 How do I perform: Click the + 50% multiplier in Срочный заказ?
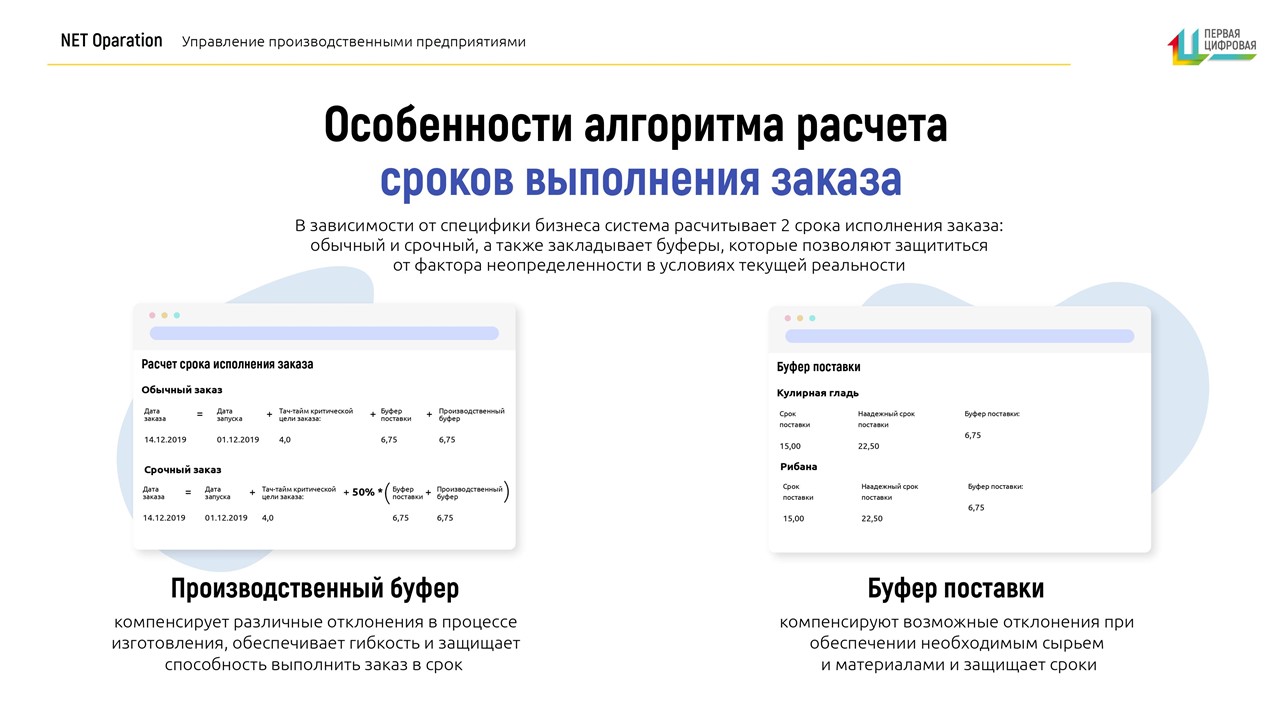pyautogui.click(x=360, y=492)
